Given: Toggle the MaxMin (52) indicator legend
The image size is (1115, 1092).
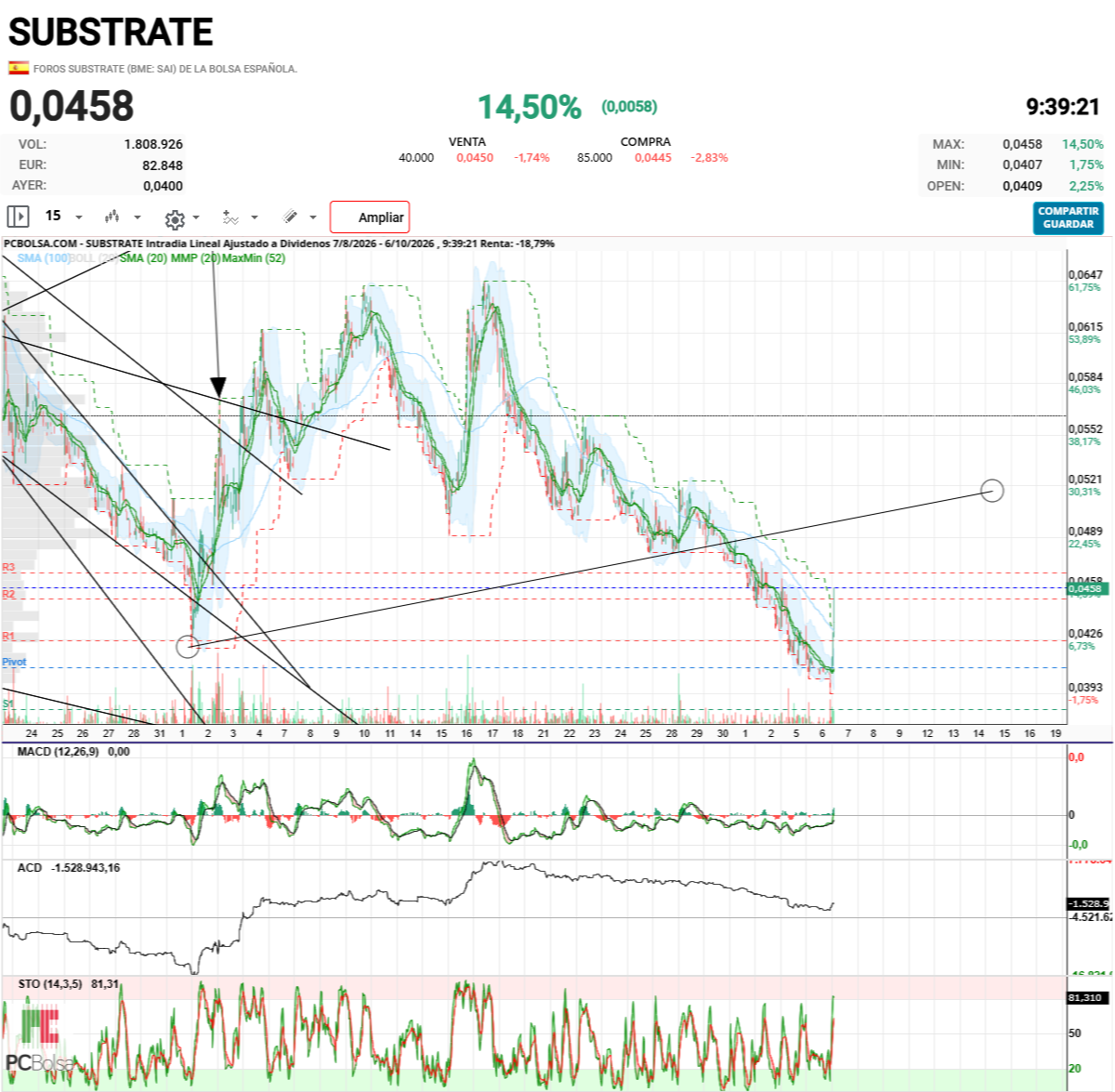Looking at the screenshot, I should click(x=254, y=258).
